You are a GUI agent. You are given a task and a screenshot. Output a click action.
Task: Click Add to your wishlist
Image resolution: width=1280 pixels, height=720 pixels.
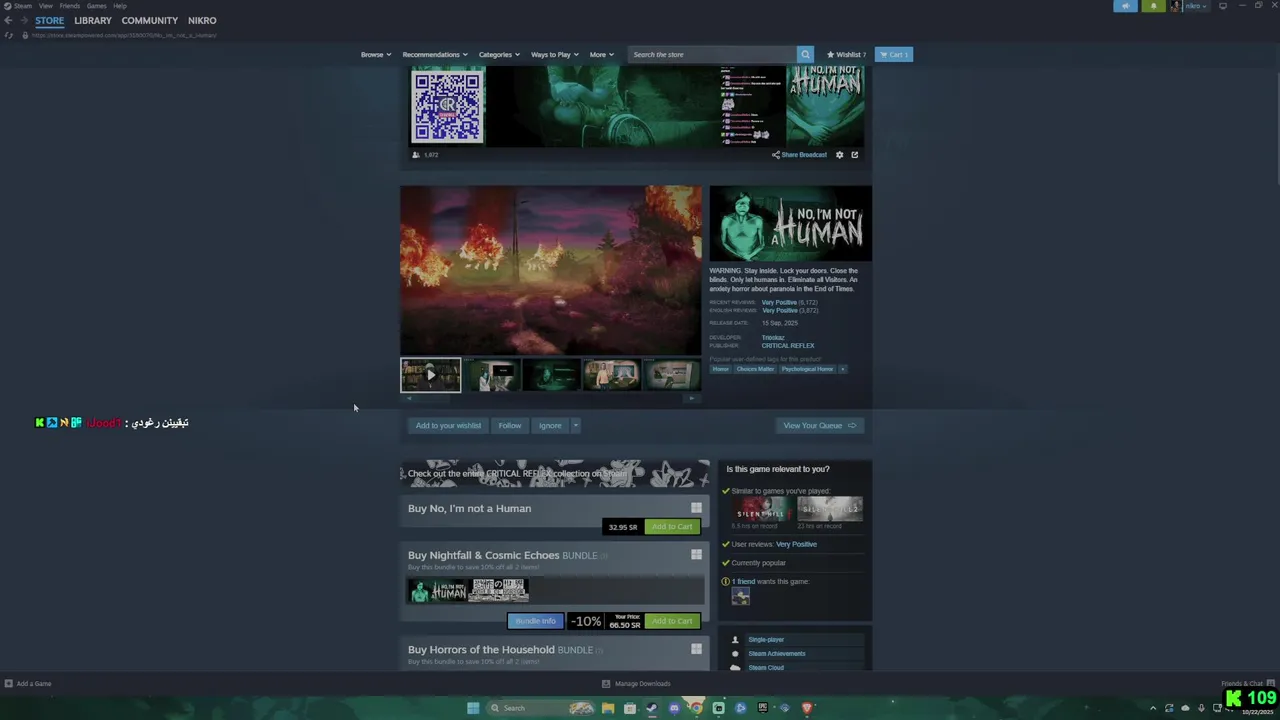[x=448, y=425]
